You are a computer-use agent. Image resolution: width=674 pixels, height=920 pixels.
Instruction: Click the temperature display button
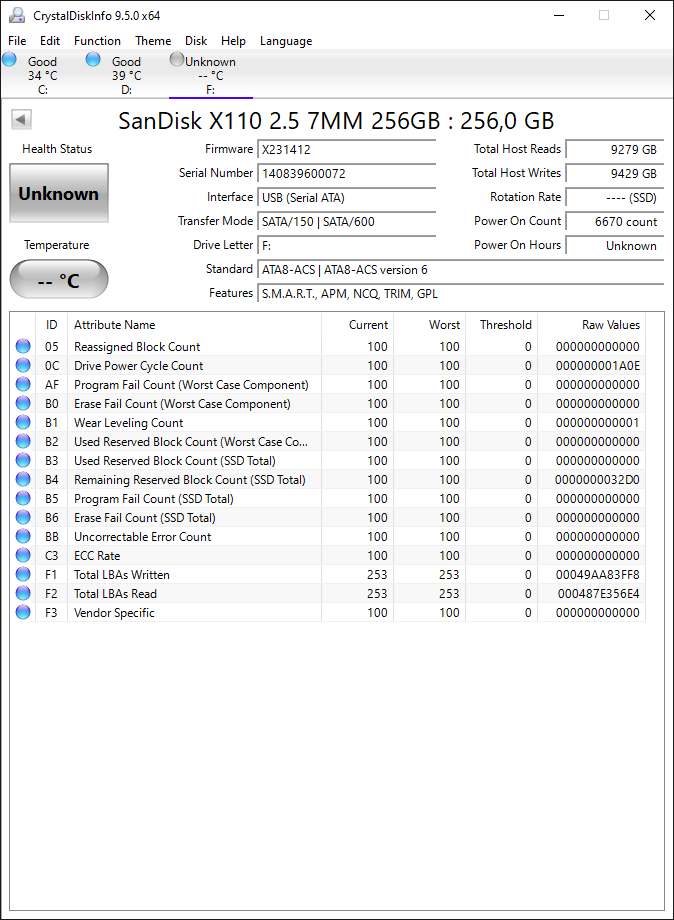tap(59, 279)
